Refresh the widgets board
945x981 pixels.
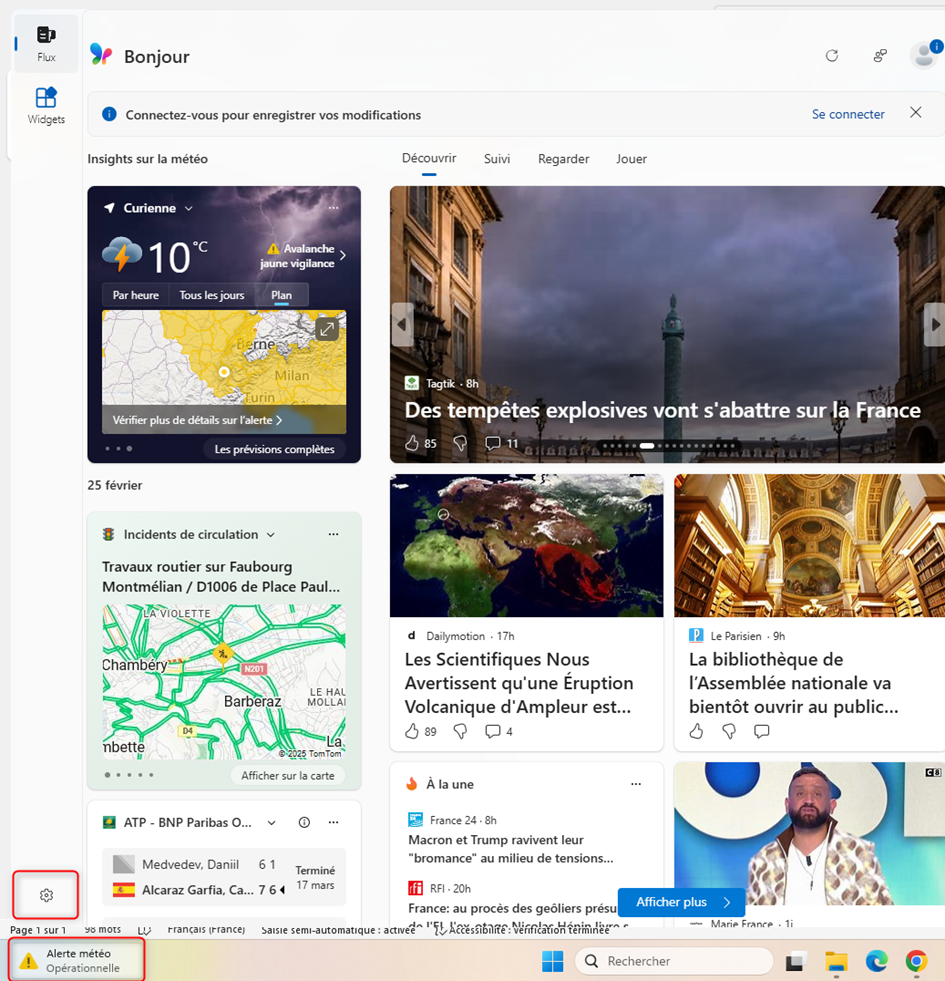tap(832, 56)
